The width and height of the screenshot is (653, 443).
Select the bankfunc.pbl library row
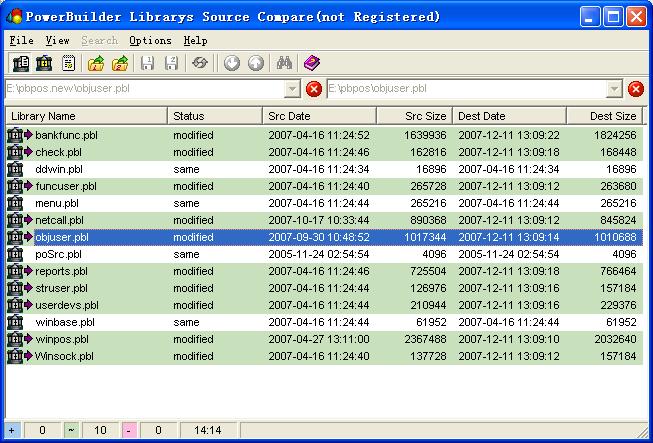click(66, 135)
